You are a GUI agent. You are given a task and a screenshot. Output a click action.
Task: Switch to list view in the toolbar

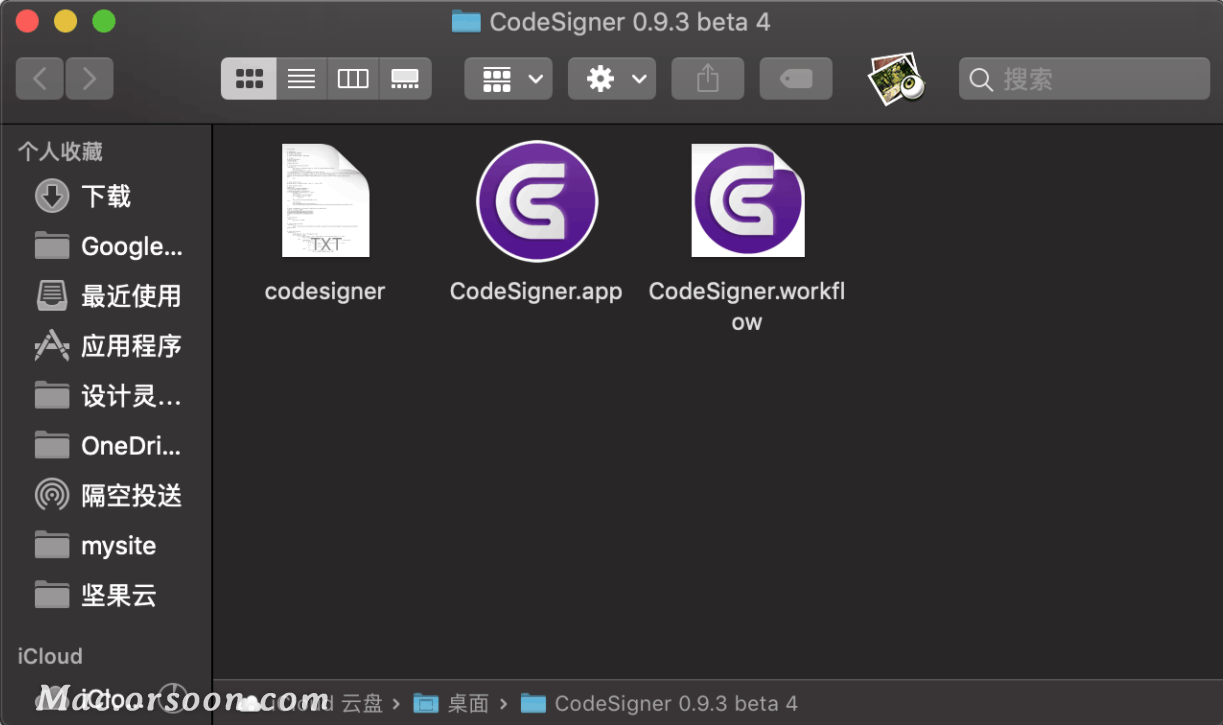point(300,78)
